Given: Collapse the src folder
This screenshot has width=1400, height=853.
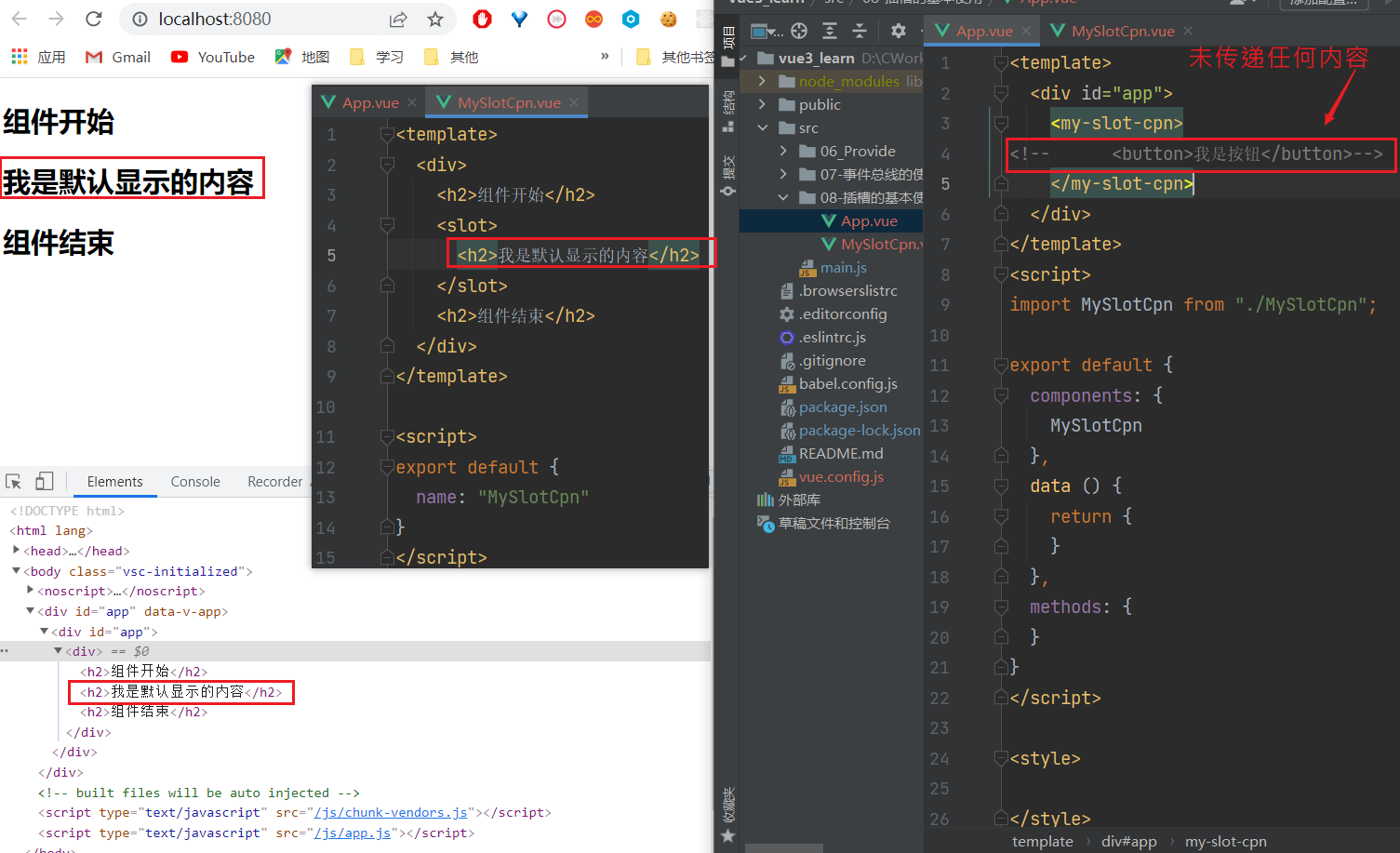Looking at the screenshot, I should pos(762,127).
